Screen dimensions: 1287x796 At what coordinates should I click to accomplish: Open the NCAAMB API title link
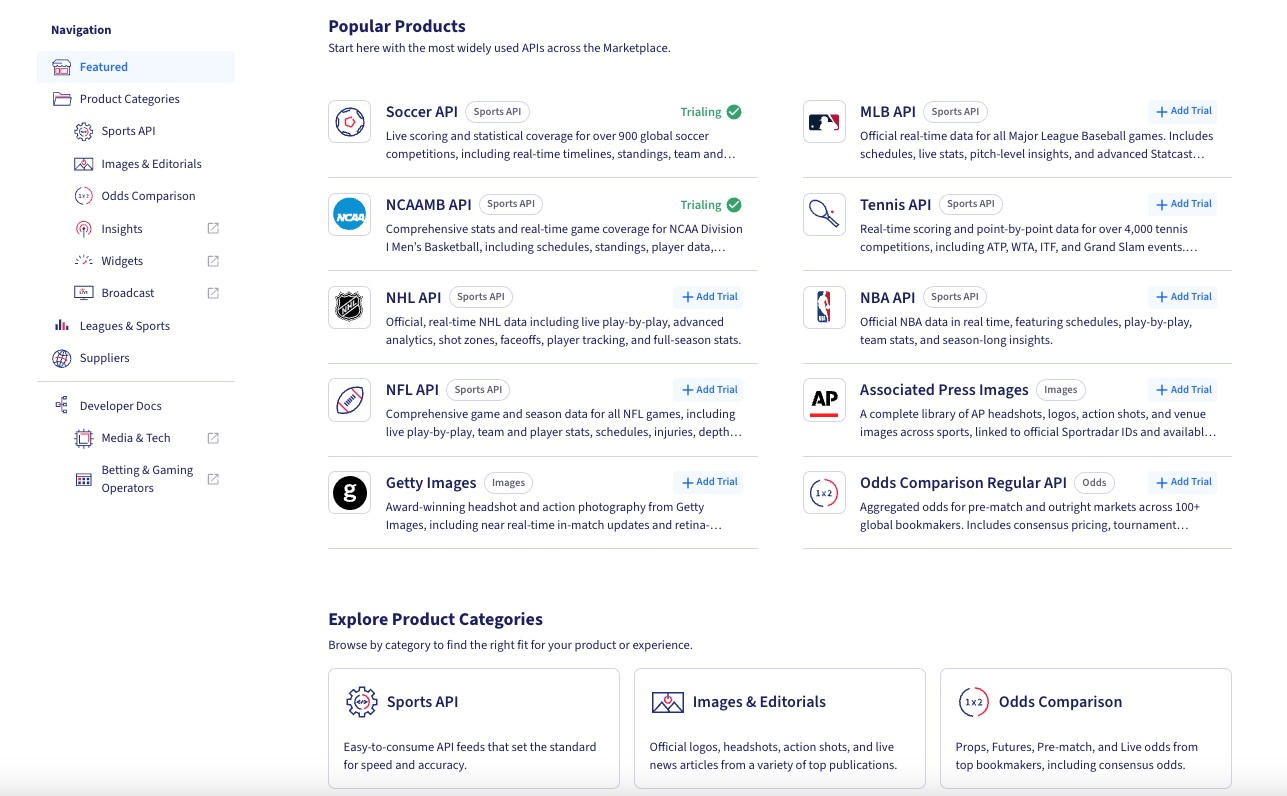(429, 205)
